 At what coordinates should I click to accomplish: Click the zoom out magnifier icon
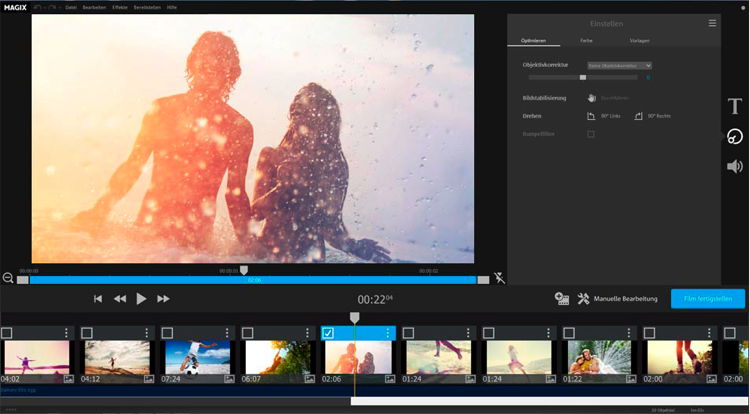[x=8, y=278]
